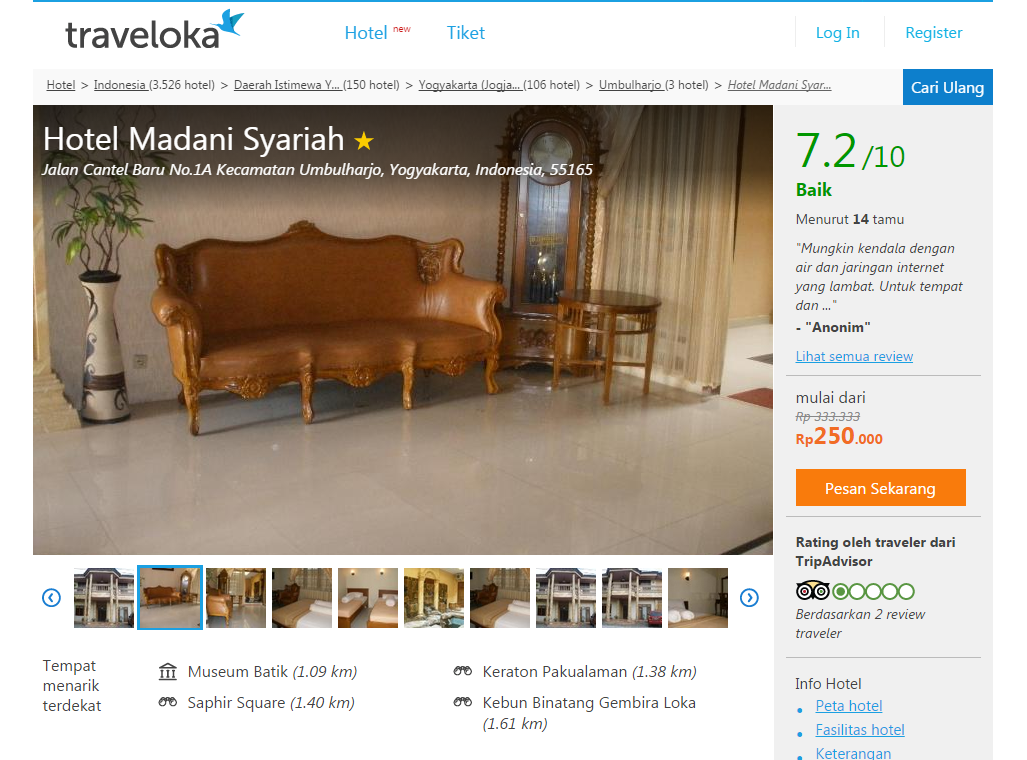Select the first hotel facade thumbnail
The image size is (1027, 760).
pyautogui.click(x=103, y=598)
